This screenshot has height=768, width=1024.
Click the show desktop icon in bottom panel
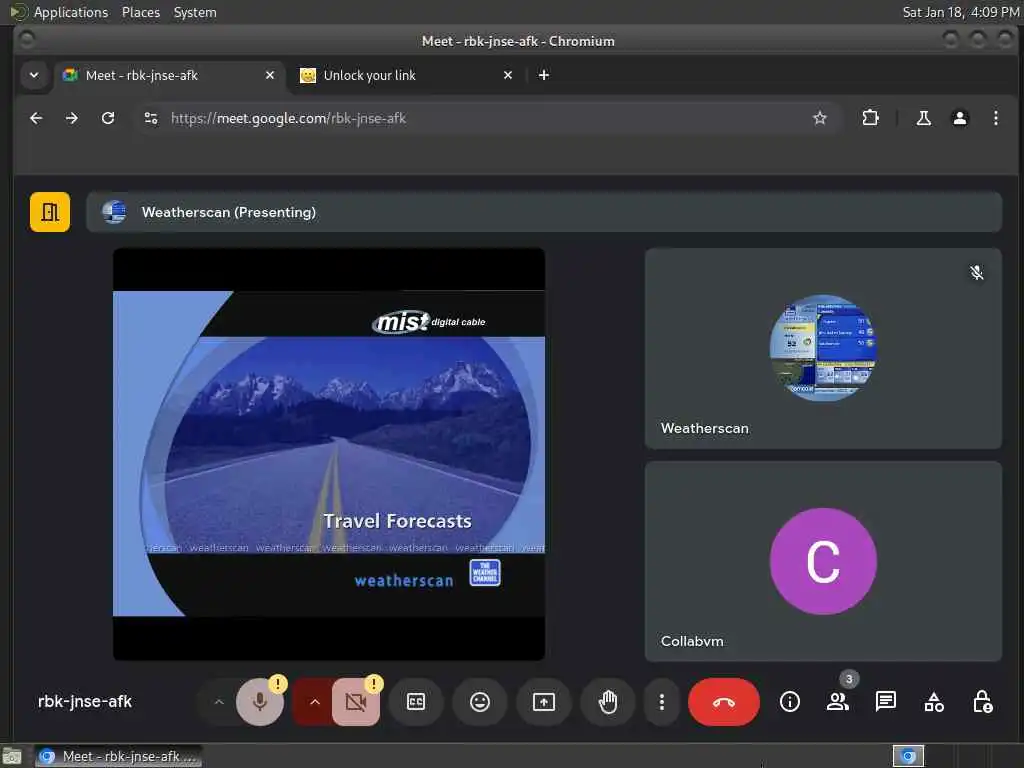pyautogui.click(x=12, y=756)
